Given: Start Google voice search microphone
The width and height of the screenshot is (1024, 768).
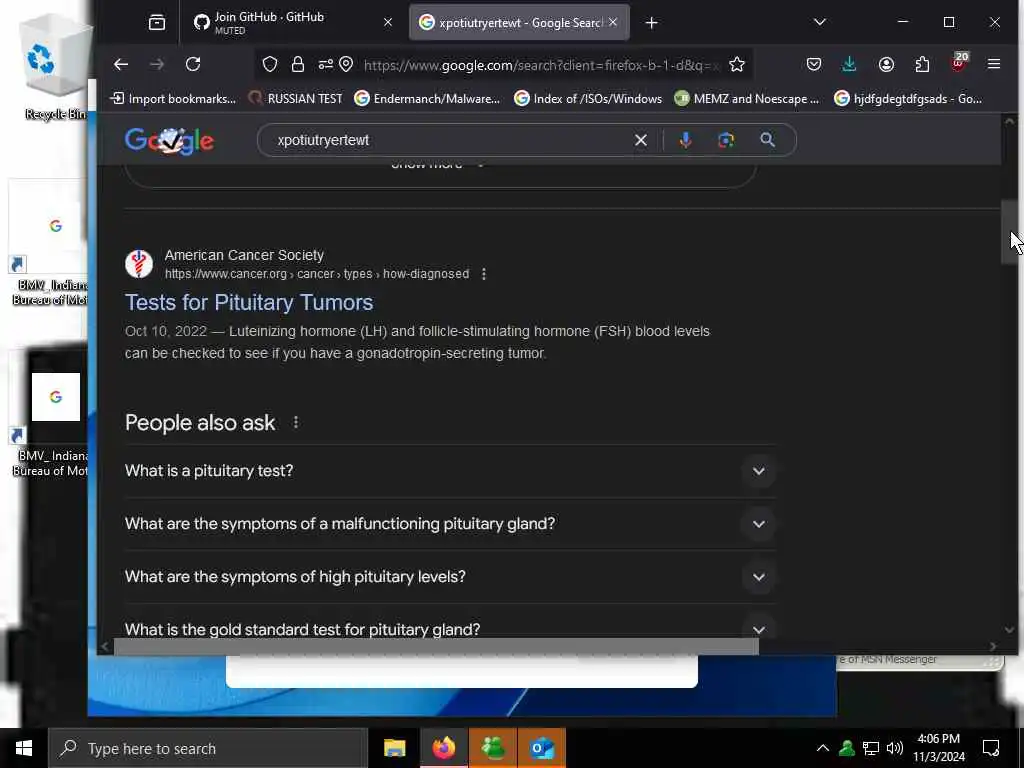Looking at the screenshot, I should pos(685,140).
